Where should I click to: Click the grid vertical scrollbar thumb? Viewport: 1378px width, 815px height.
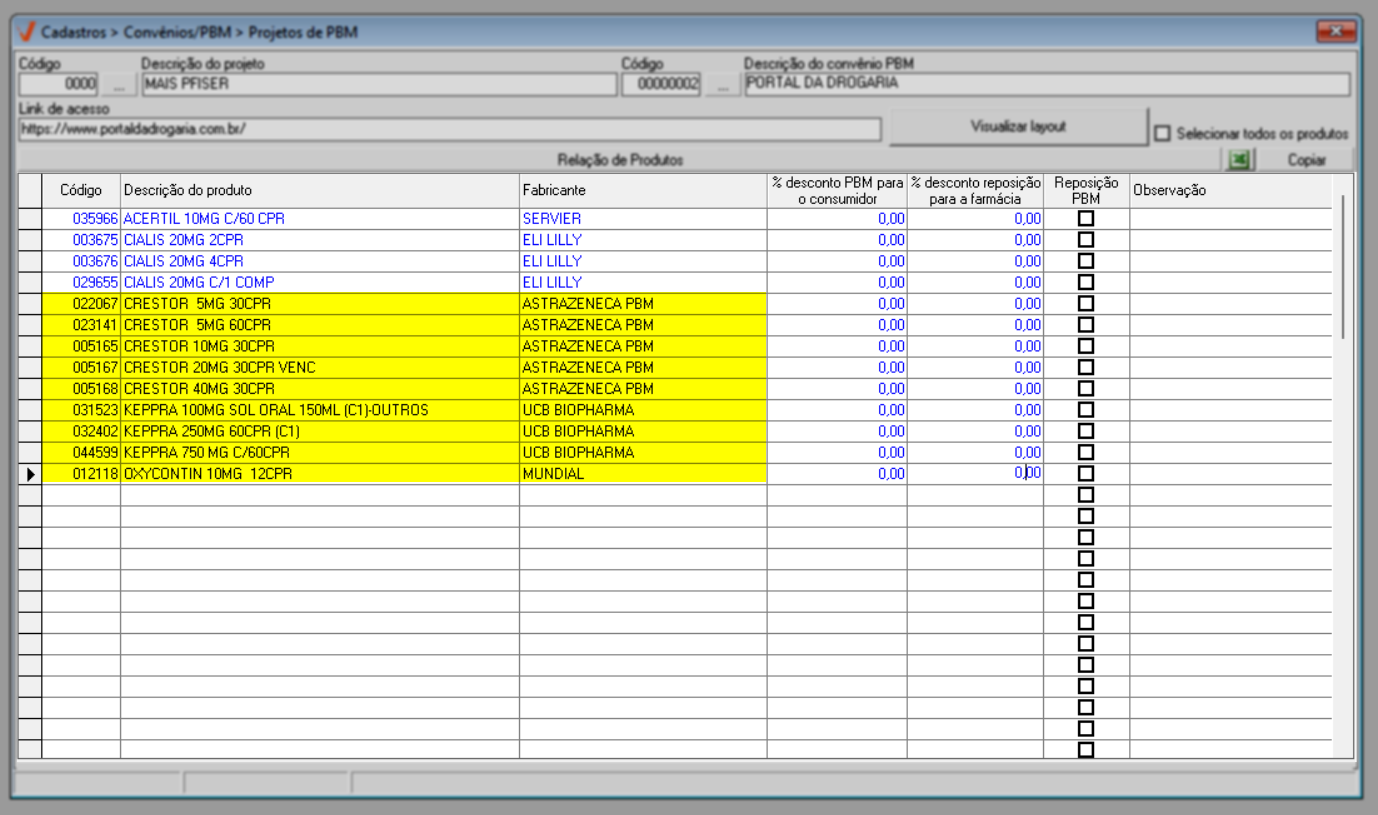[x=1343, y=266]
